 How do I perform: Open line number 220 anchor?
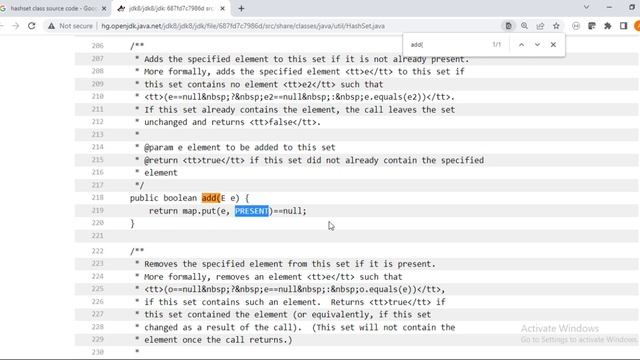(x=98, y=223)
